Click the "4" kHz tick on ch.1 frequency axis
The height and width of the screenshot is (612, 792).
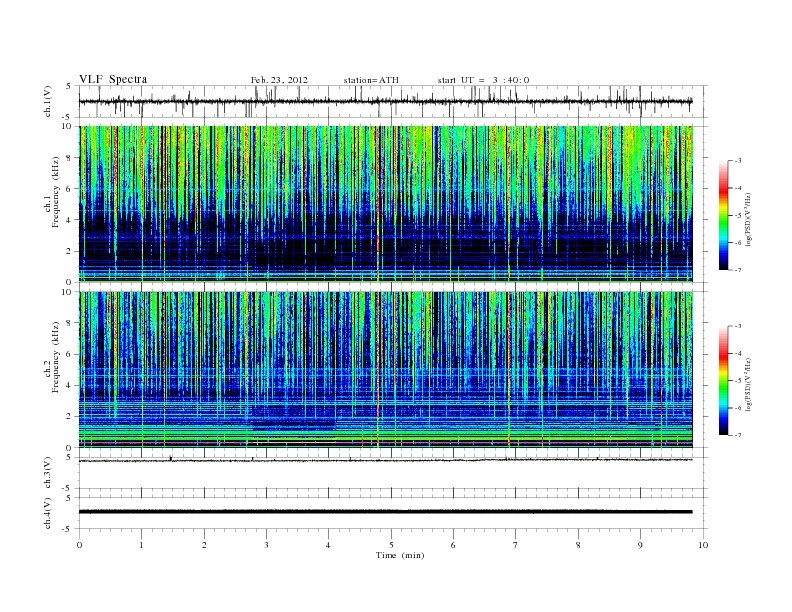click(x=70, y=220)
